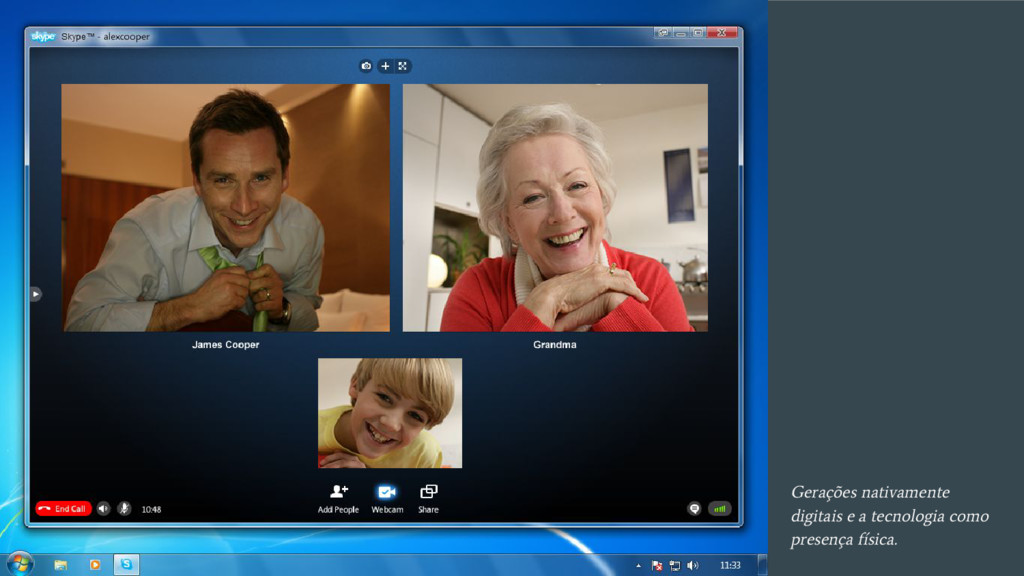1024x576 pixels.
Task: Take a video snapshot with camera icon
Action: 366,66
